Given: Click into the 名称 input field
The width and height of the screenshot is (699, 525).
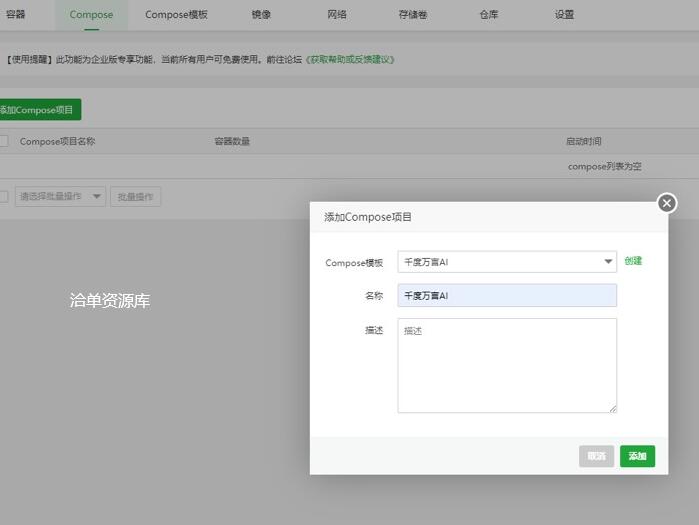Looking at the screenshot, I should click(507, 295).
